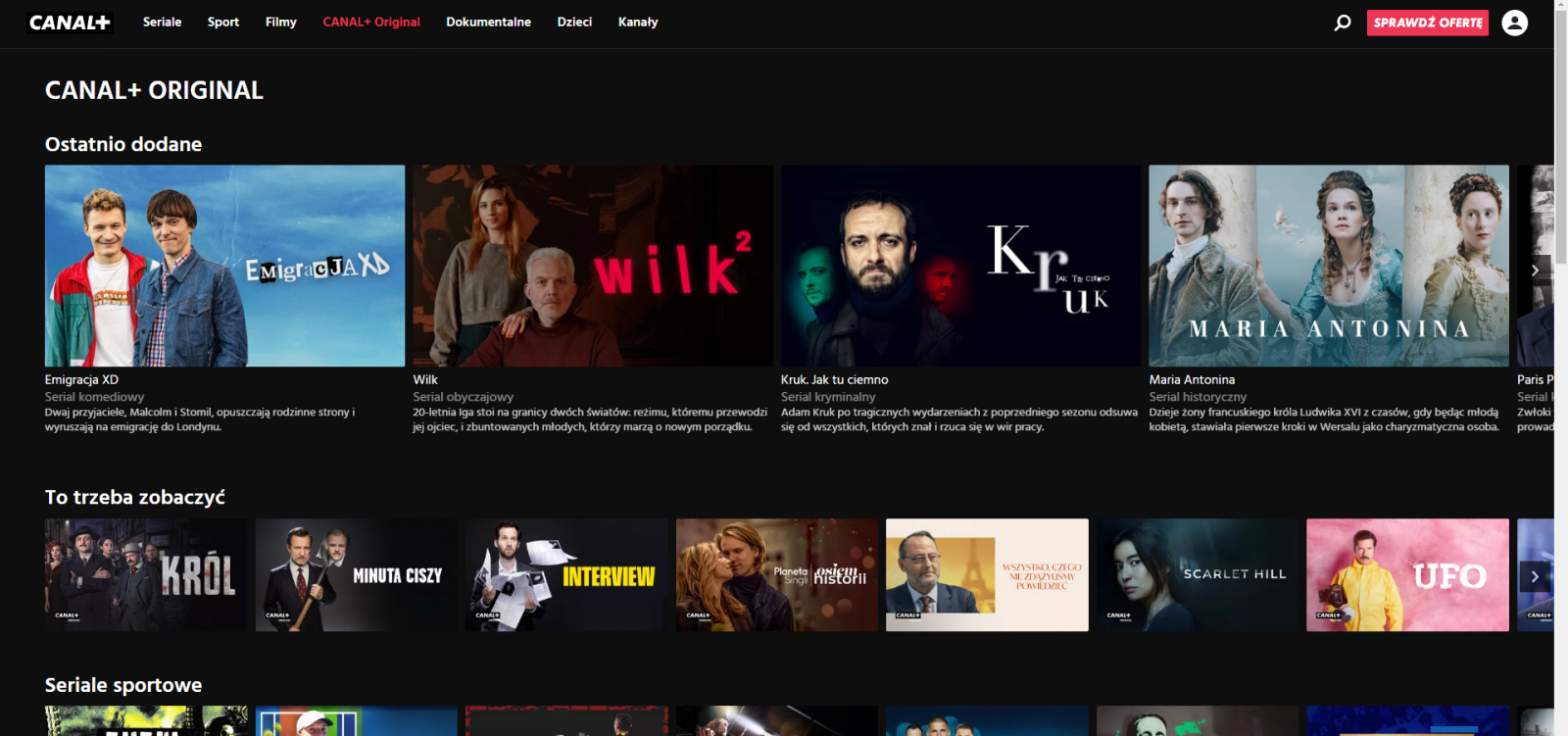Open the Filmy menu item
1568x736 pixels.
click(x=280, y=22)
